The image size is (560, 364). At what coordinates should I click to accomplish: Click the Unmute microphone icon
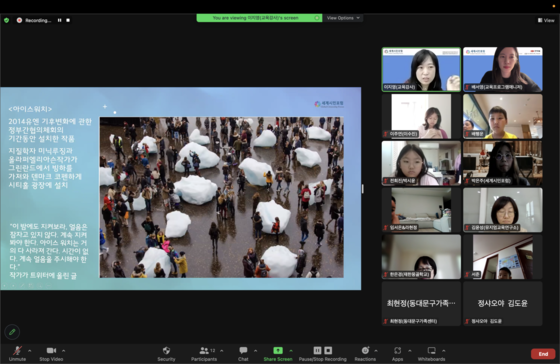point(17,350)
